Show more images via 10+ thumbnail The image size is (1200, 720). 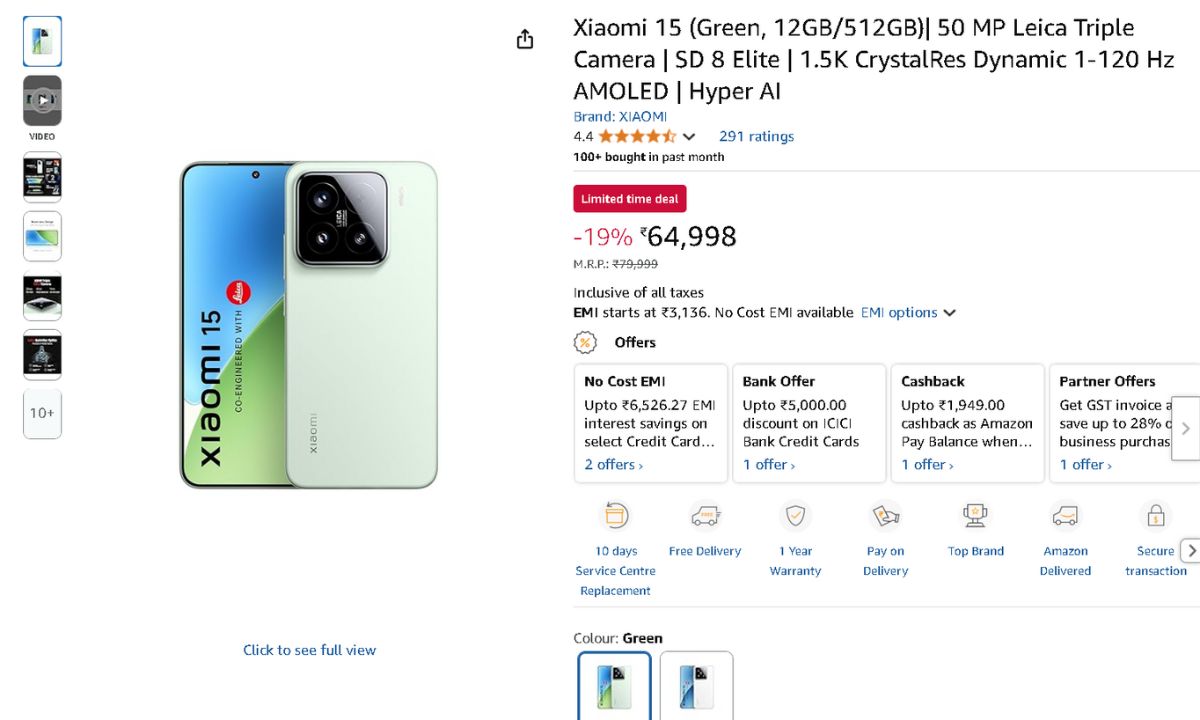click(x=42, y=413)
